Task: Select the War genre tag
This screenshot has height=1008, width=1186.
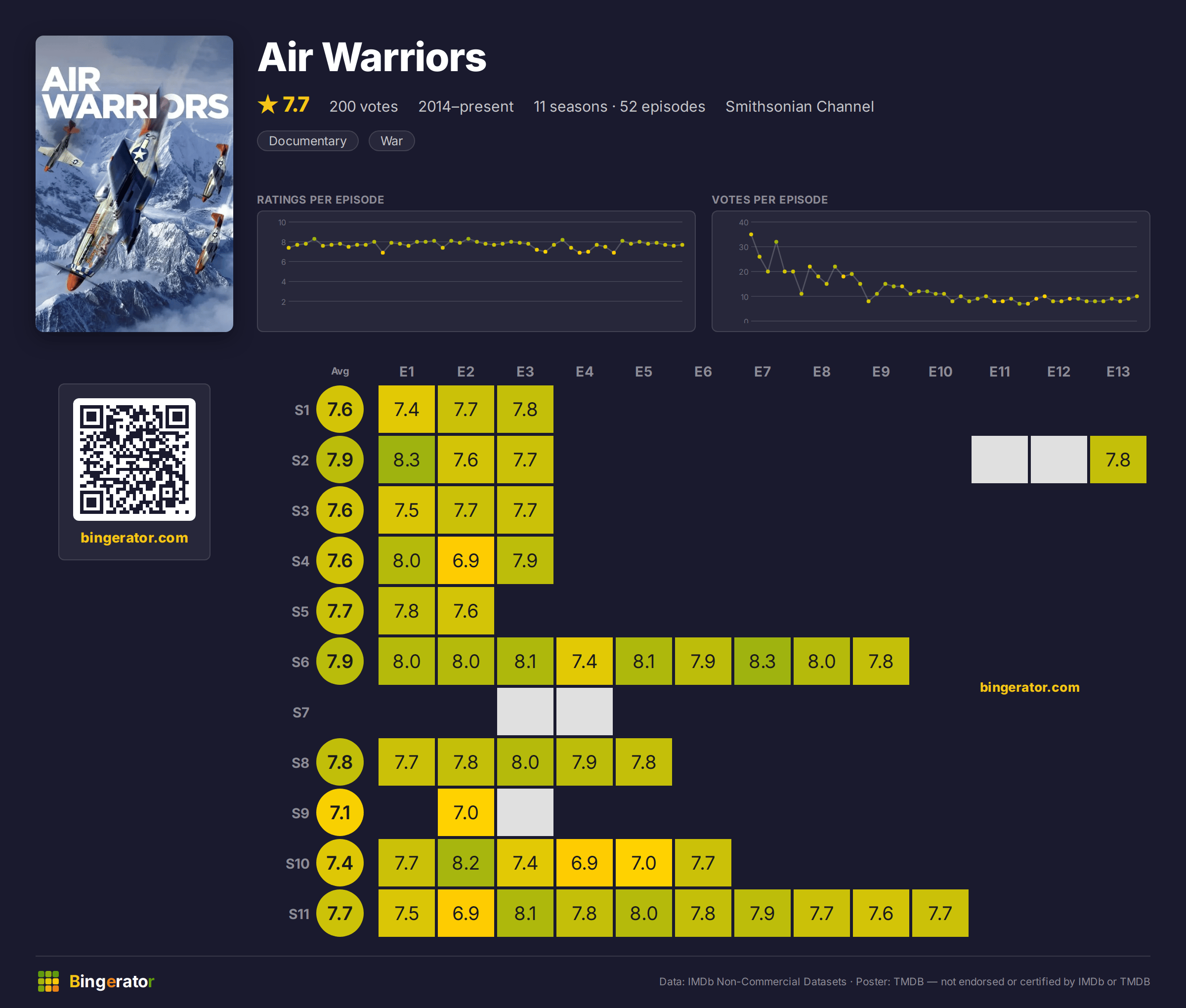Action: click(391, 141)
